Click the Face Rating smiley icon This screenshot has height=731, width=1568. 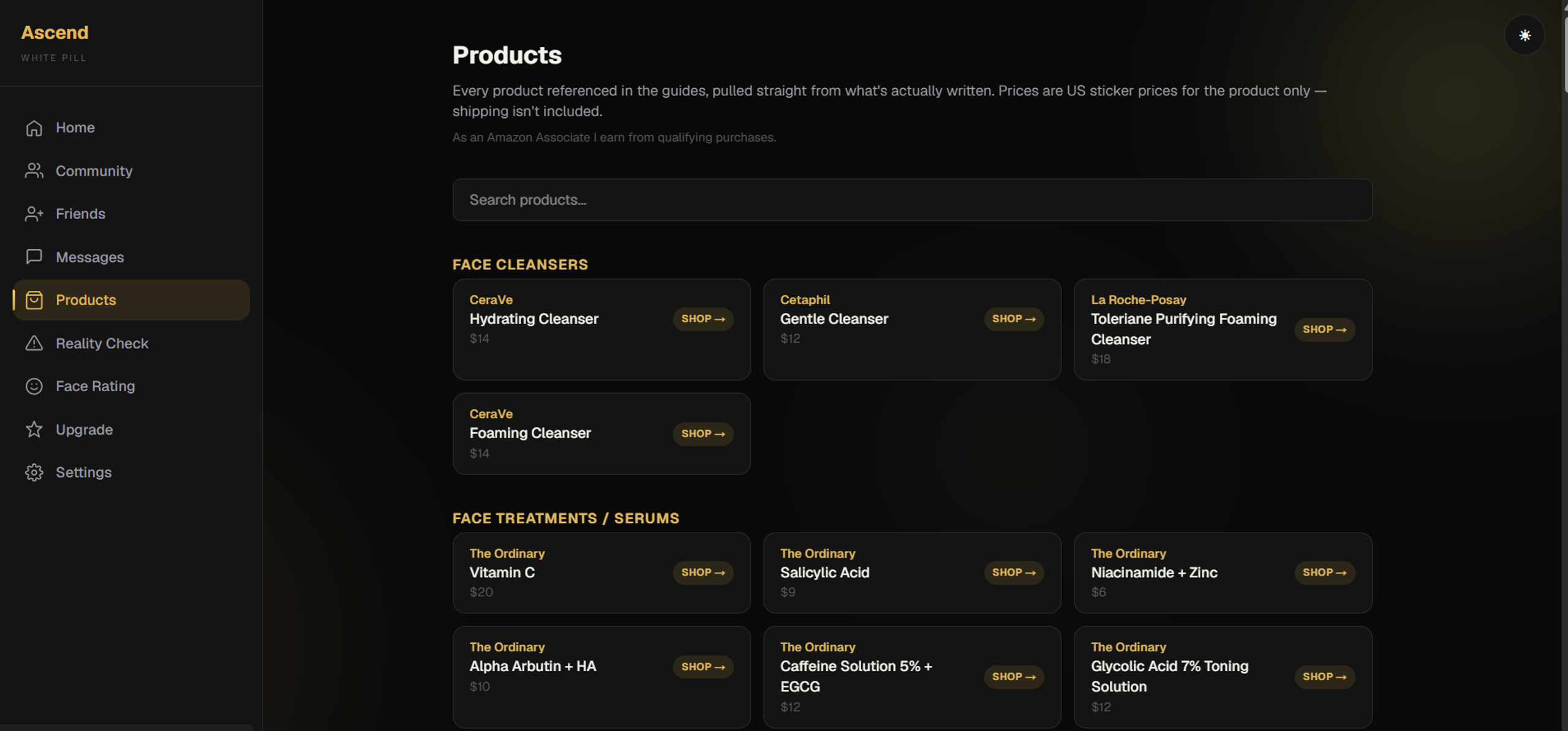tap(34, 386)
